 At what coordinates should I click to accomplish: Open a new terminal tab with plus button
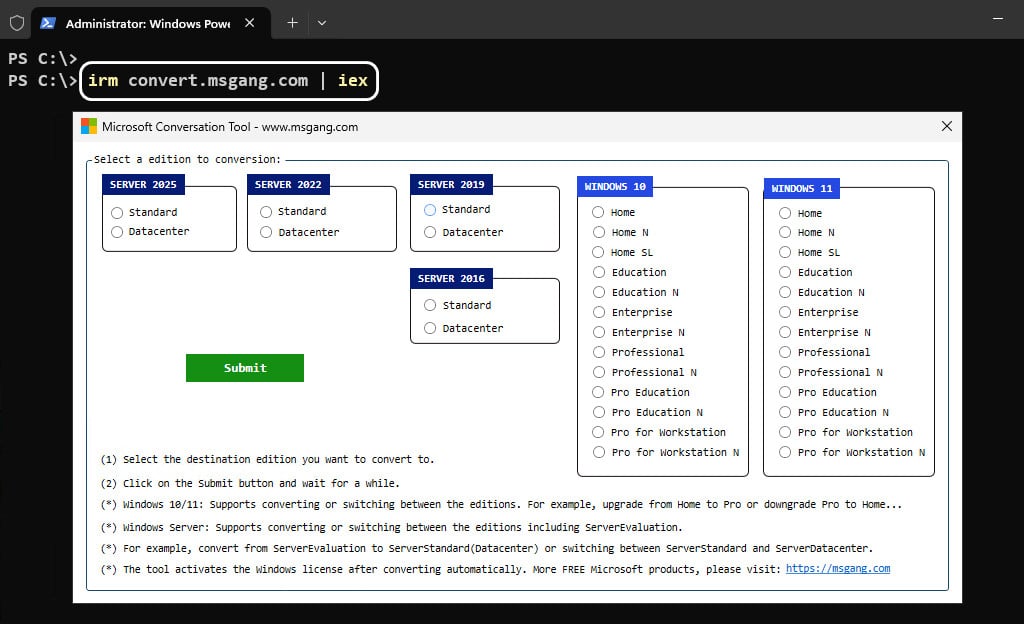[x=293, y=23]
